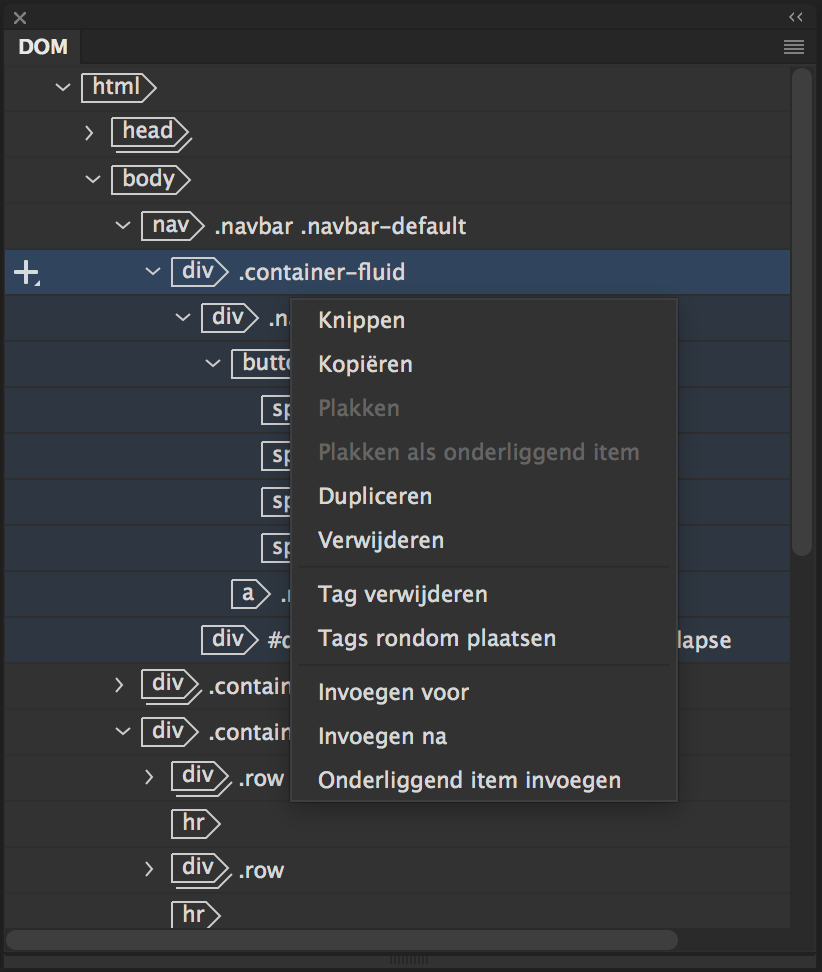Click Tags rondom plaatsen menu entry
The width and height of the screenshot is (822, 972).
click(x=436, y=638)
